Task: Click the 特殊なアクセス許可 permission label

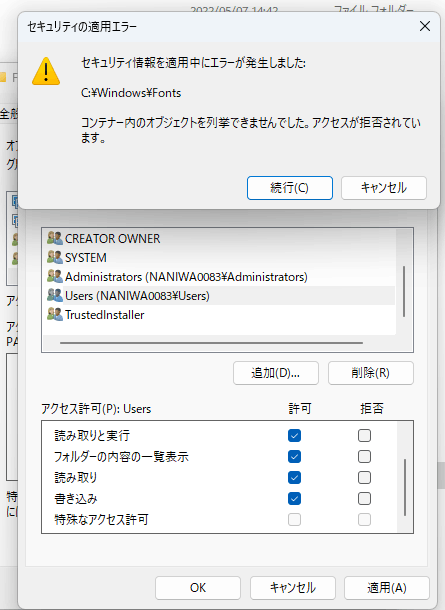Action: (101, 519)
